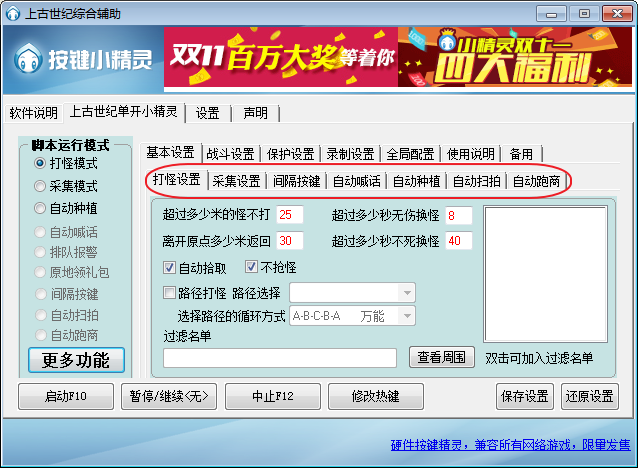Click the 按键小精灵 logo mascot
The image size is (638, 468).
coord(28,58)
